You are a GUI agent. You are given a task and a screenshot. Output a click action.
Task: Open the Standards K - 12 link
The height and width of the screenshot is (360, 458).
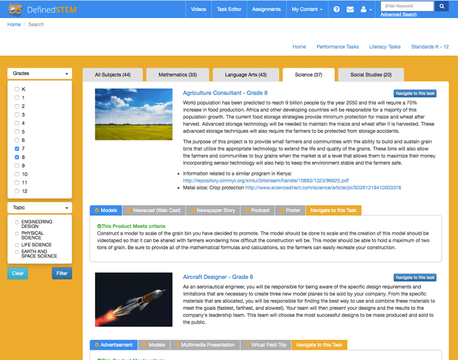[430, 47]
